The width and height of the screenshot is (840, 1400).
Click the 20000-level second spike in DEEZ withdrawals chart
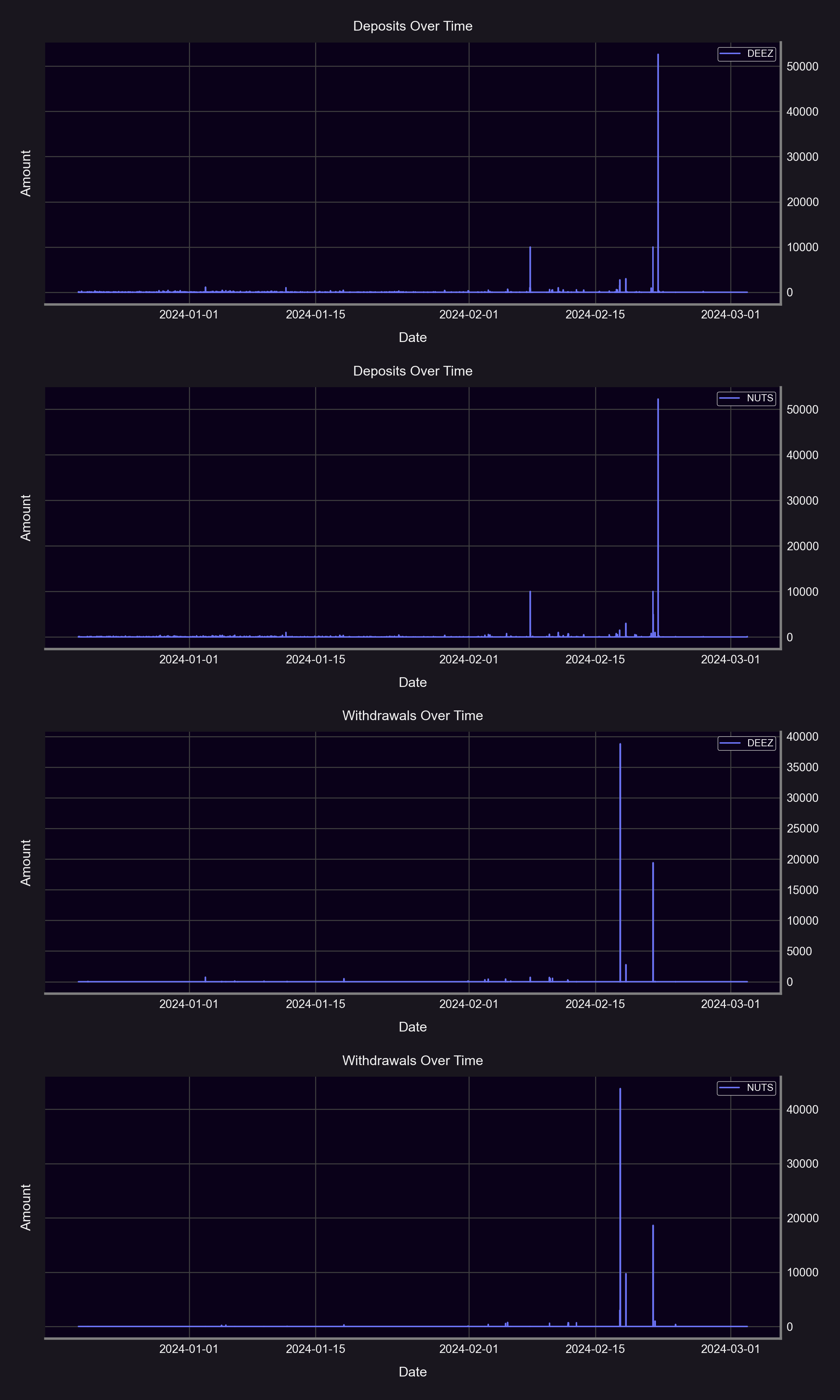coord(653,864)
